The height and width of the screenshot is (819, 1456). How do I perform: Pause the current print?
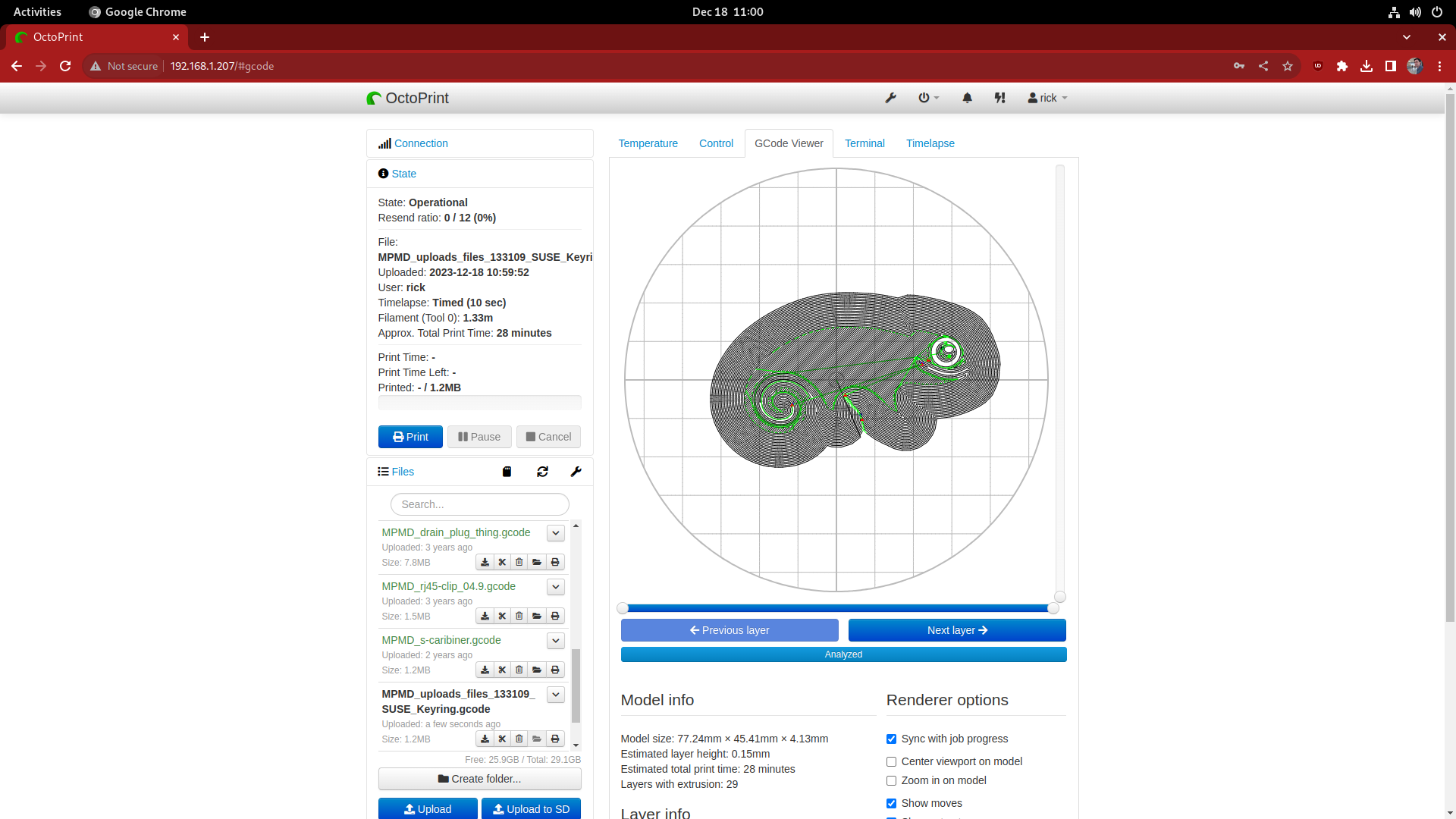click(479, 436)
